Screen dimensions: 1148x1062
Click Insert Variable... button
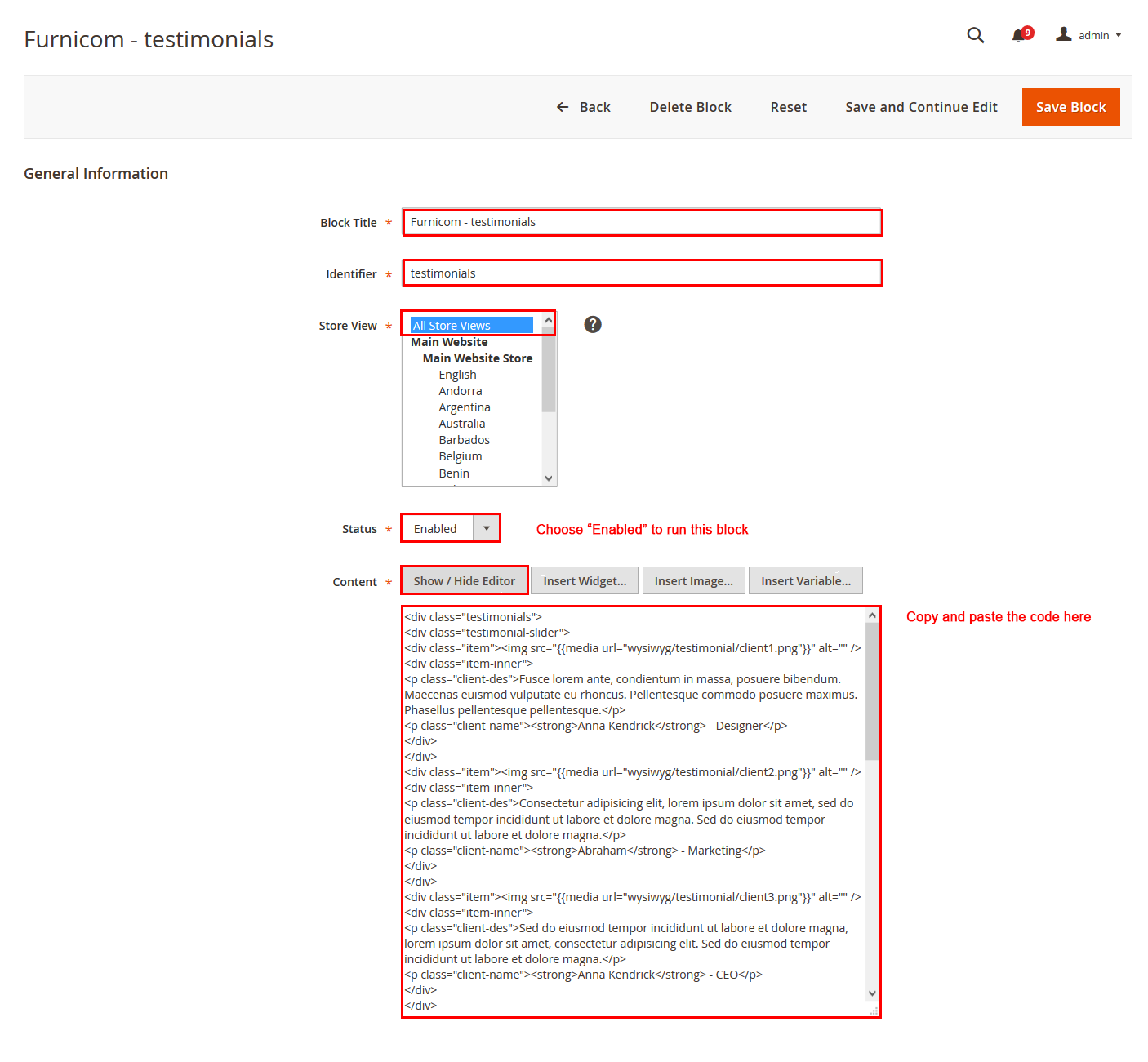pos(805,580)
